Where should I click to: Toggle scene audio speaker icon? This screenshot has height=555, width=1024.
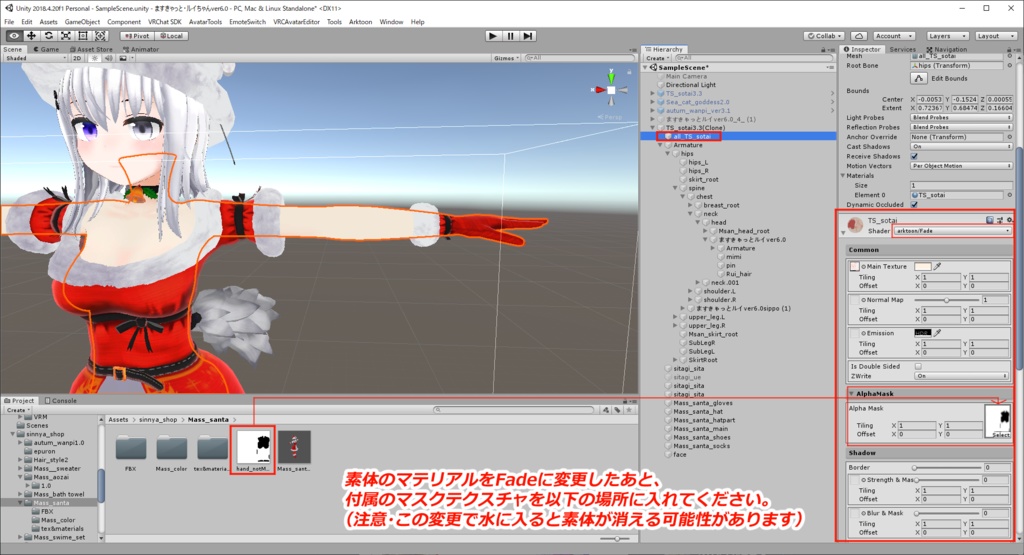(x=108, y=58)
